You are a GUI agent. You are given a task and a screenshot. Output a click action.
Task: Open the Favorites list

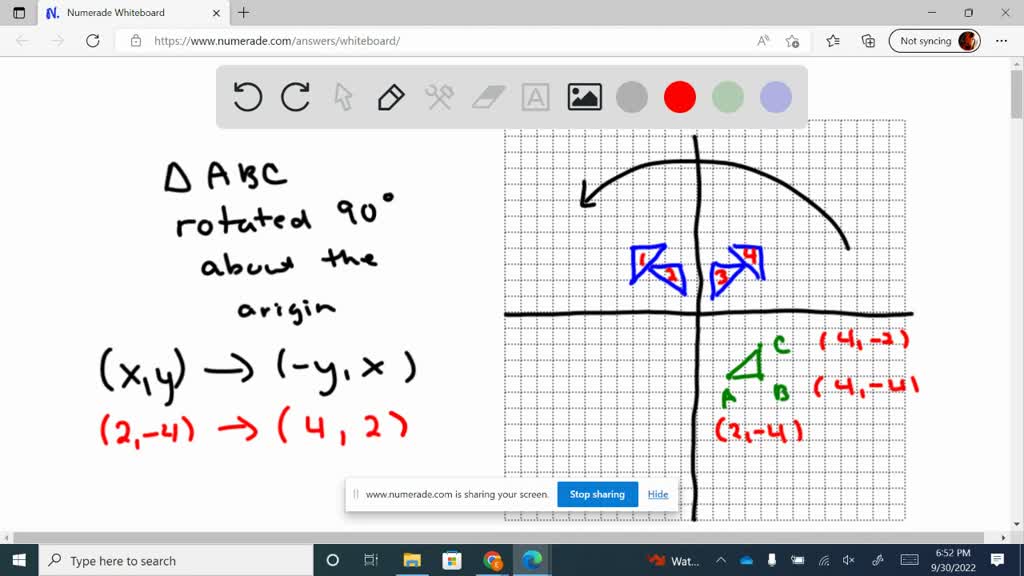click(x=833, y=40)
